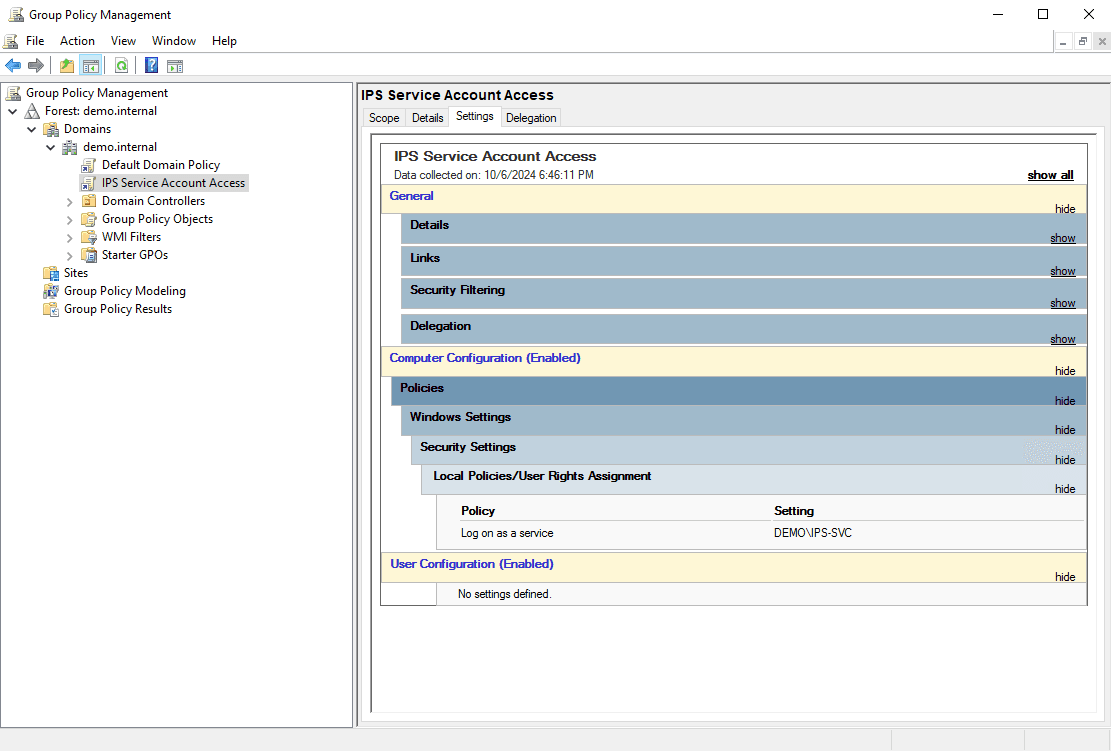Open Help using the question mark icon

(x=151, y=65)
